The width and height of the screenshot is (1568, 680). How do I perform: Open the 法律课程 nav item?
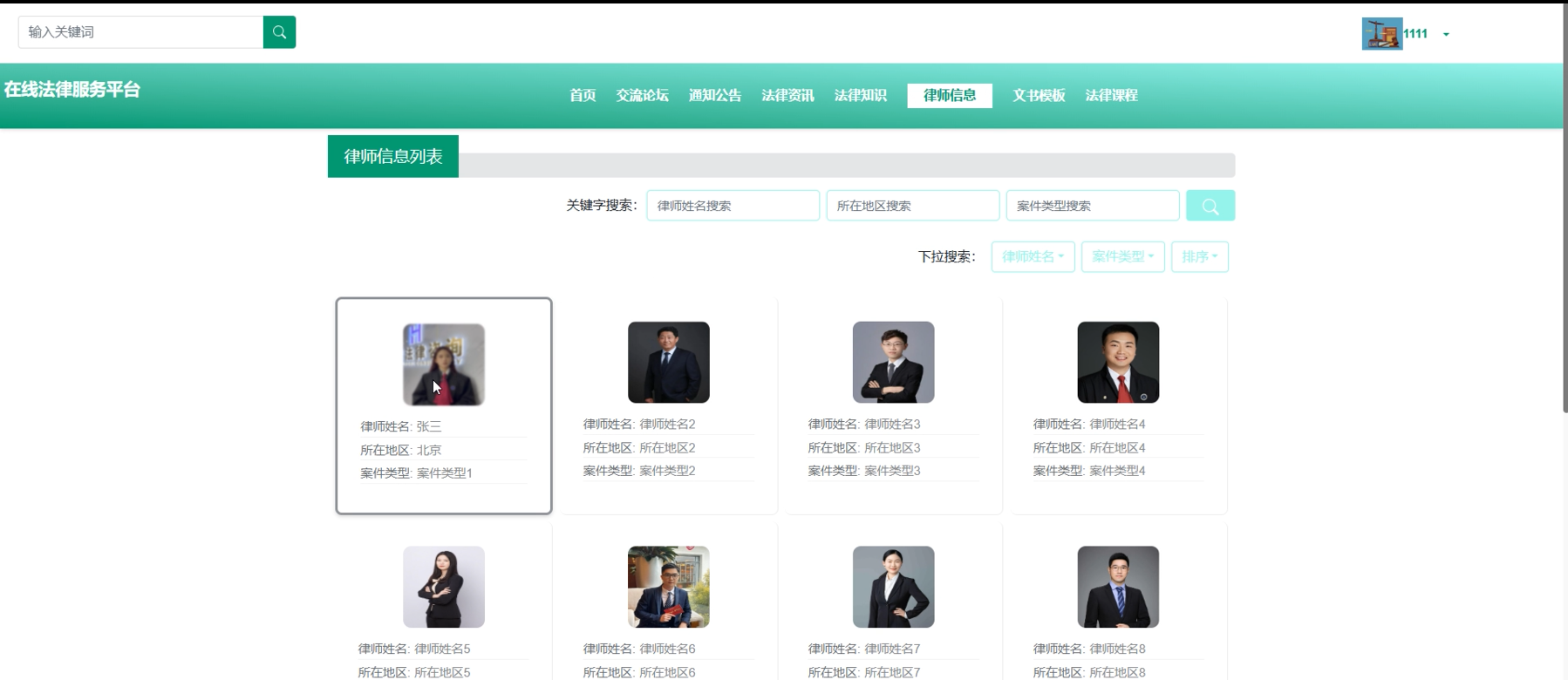(1111, 95)
